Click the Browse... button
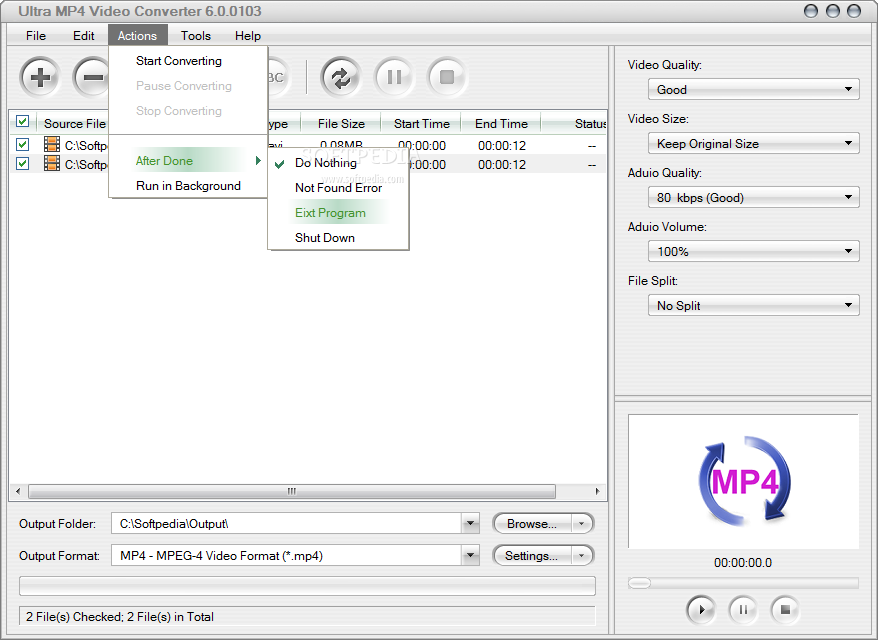Image resolution: width=878 pixels, height=640 pixels. 531,524
